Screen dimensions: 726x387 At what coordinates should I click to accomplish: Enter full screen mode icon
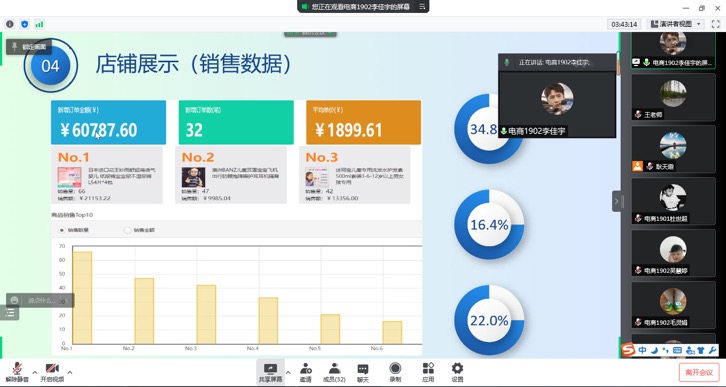(x=715, y=24)
